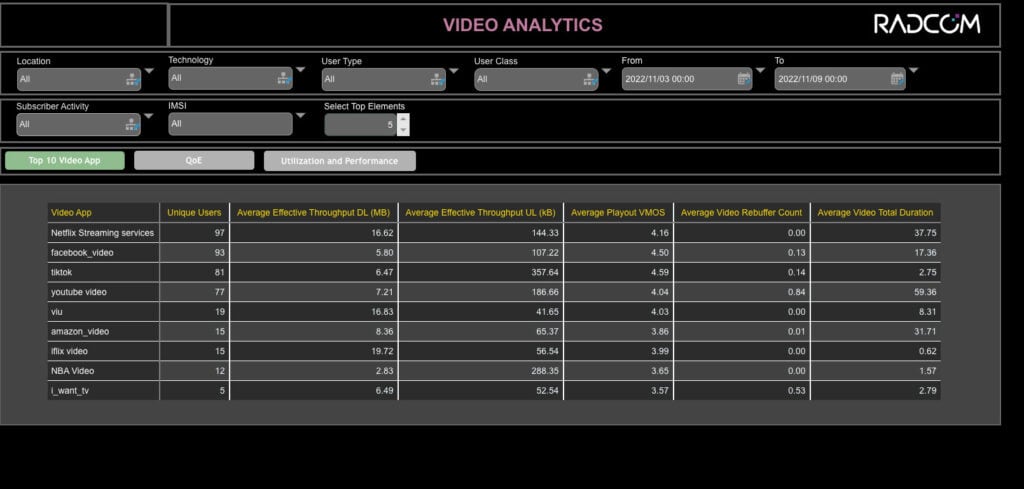Click the tree icon in User Class field

pos(590,80)
